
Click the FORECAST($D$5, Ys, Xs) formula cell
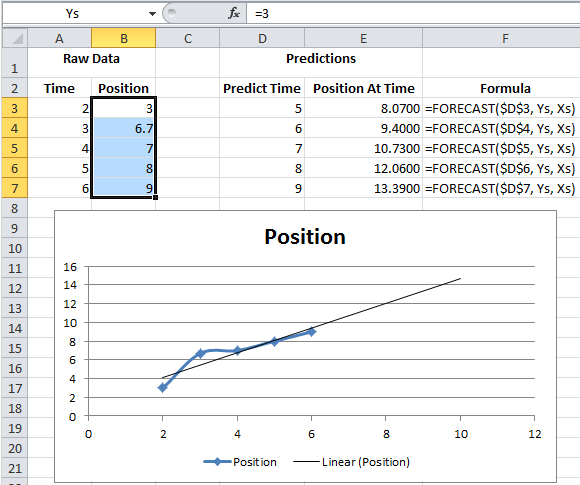[500, 148]
